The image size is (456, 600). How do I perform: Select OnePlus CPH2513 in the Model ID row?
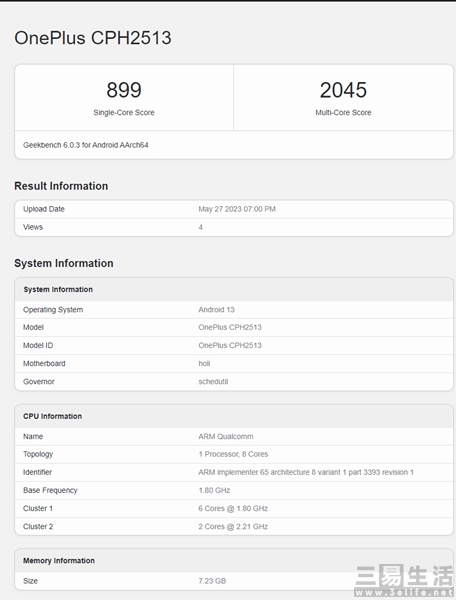[x=230, y=345]
